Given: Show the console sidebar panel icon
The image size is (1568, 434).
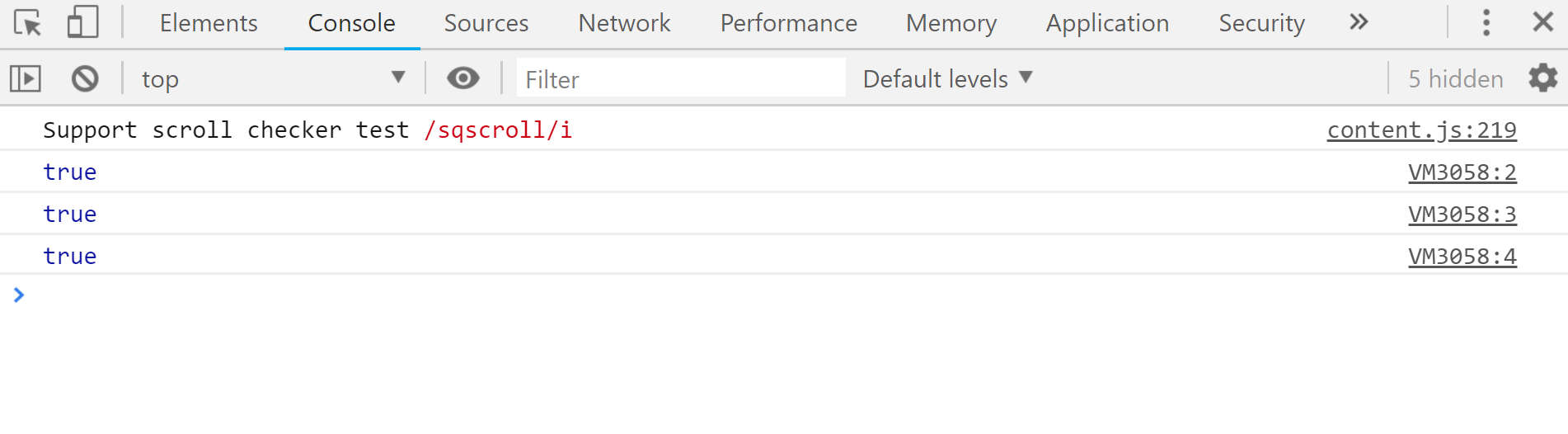Looking at the screenshot, I should [26, 79].
